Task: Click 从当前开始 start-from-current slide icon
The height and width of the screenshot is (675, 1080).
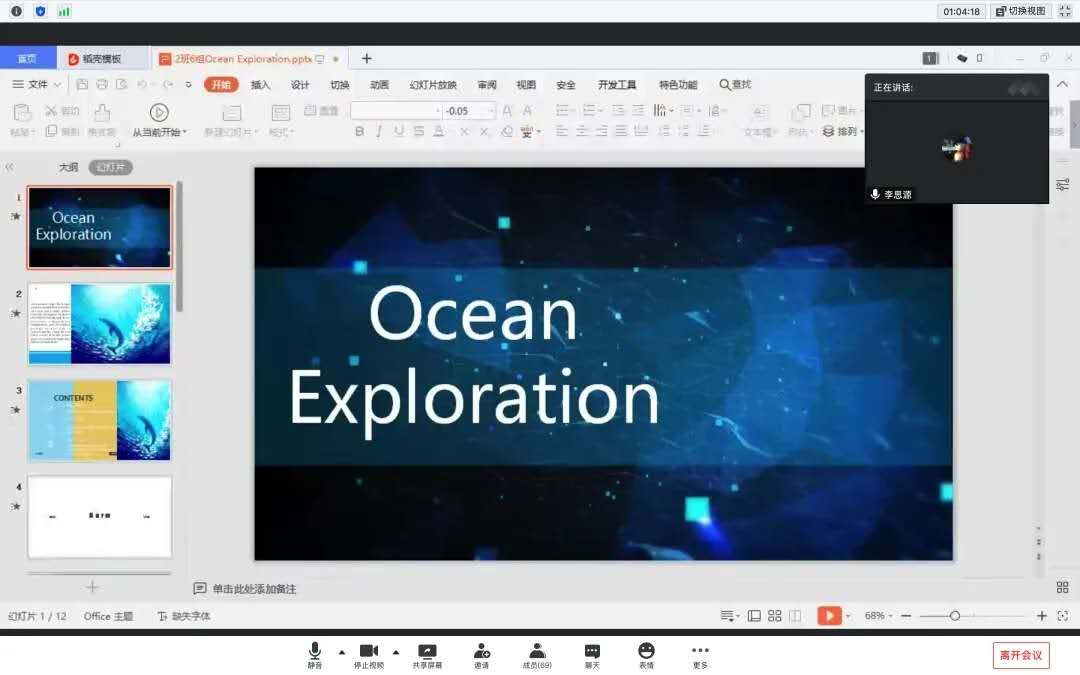Action: point(159,113)
